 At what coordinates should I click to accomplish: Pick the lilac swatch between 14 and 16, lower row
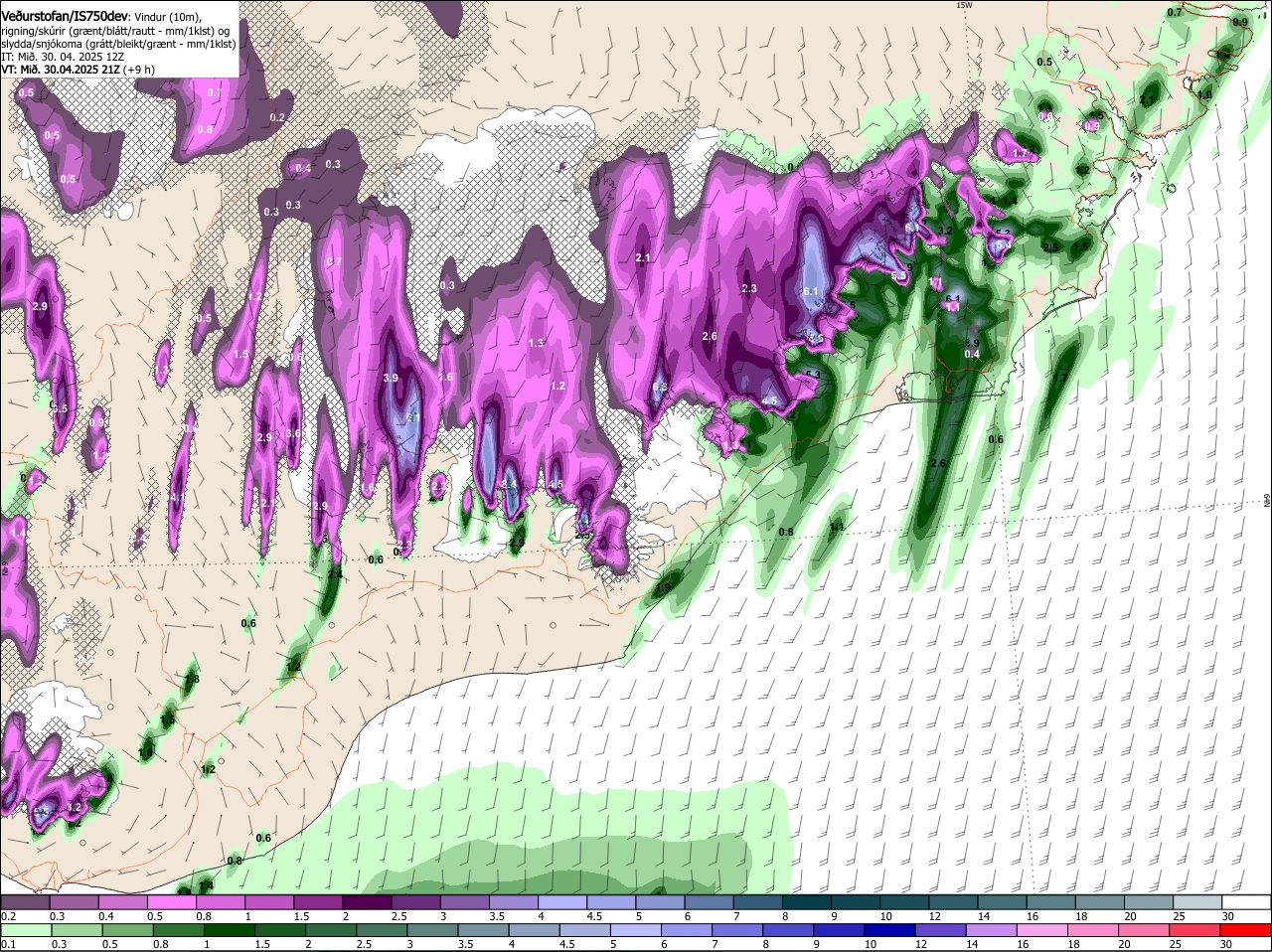point(992,930)
